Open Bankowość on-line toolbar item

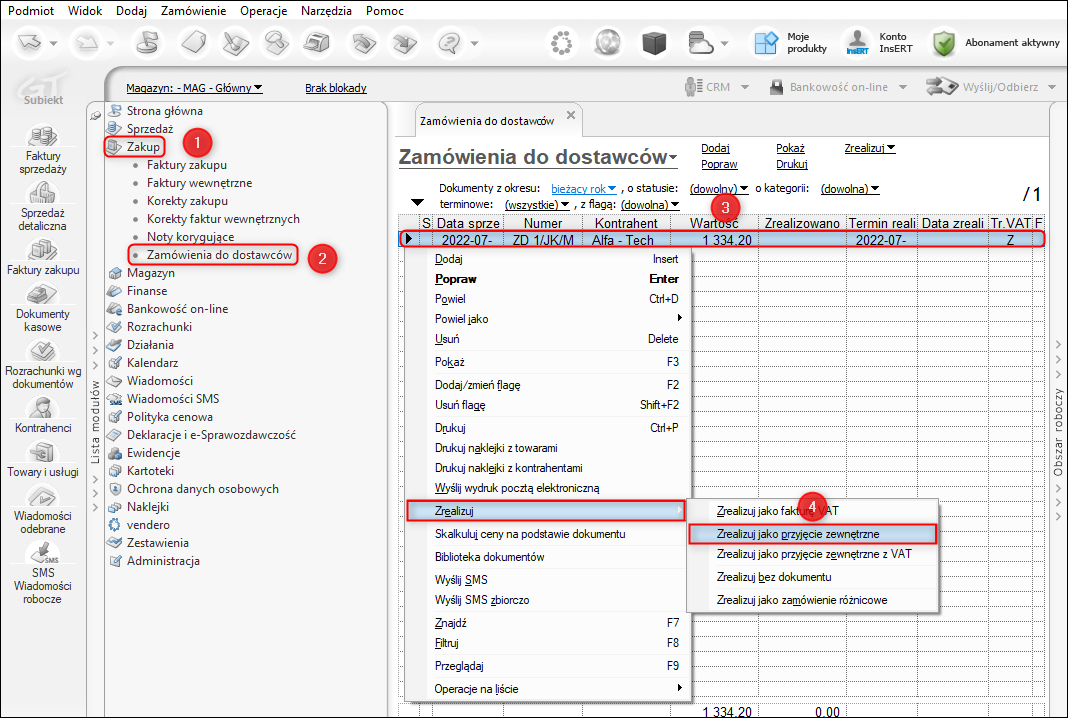click(838, 87)
